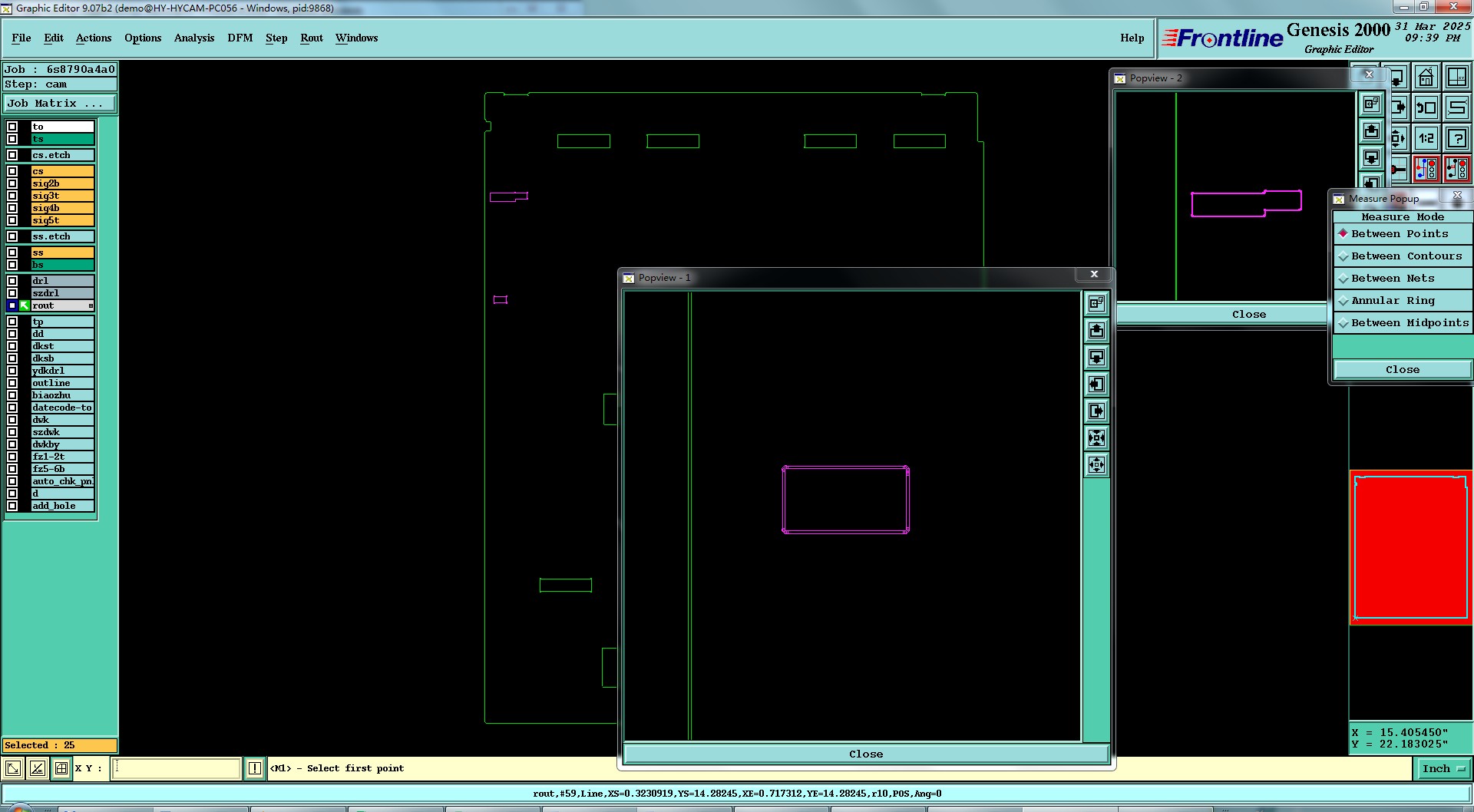Open the Help menu
This screenshot has width=1474, height=812.
[x=1132, y=38]
